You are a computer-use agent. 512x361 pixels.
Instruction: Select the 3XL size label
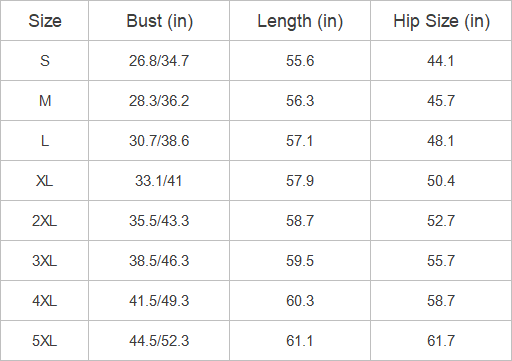point(45,261)
